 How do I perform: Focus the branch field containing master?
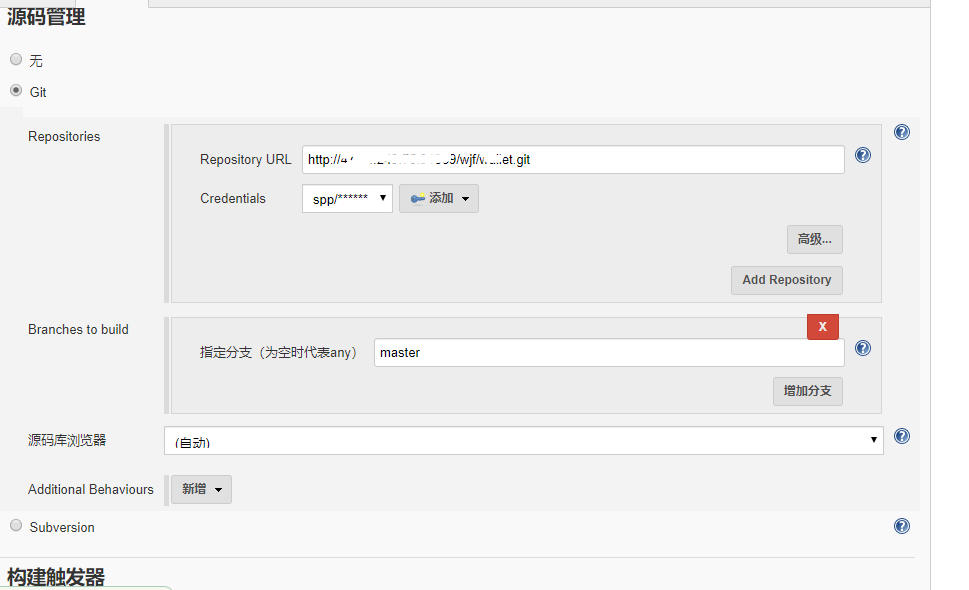click(x=609, y=353)
